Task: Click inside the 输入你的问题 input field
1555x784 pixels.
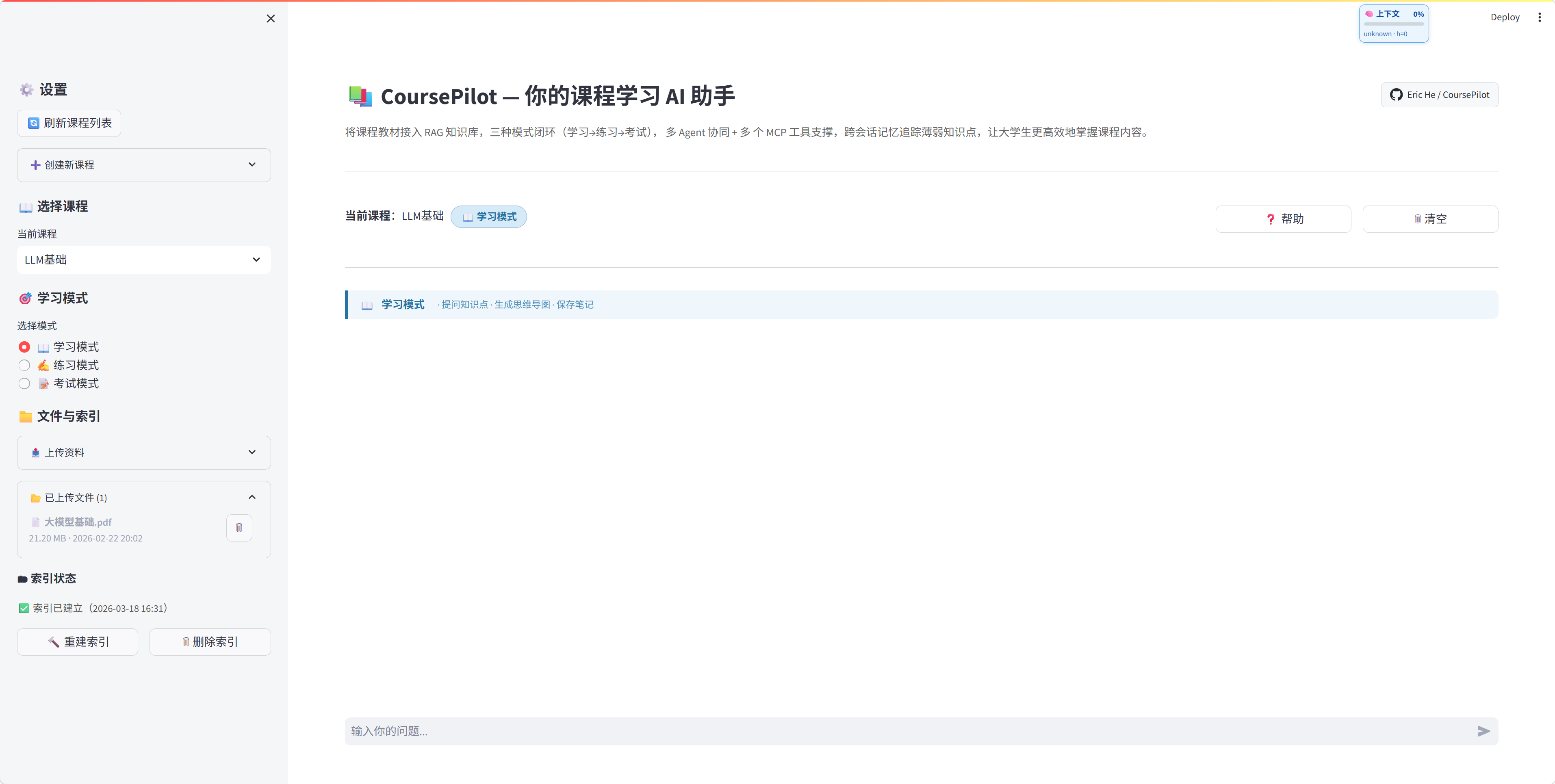Action: click(x=845, y=731)
